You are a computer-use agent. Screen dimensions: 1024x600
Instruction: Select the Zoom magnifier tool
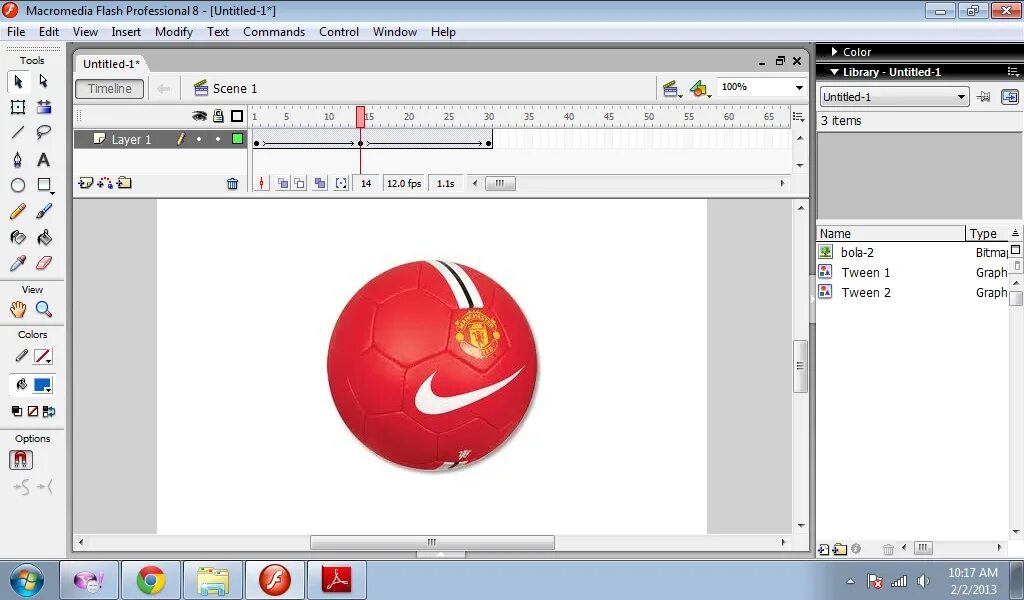click(43, 309)
